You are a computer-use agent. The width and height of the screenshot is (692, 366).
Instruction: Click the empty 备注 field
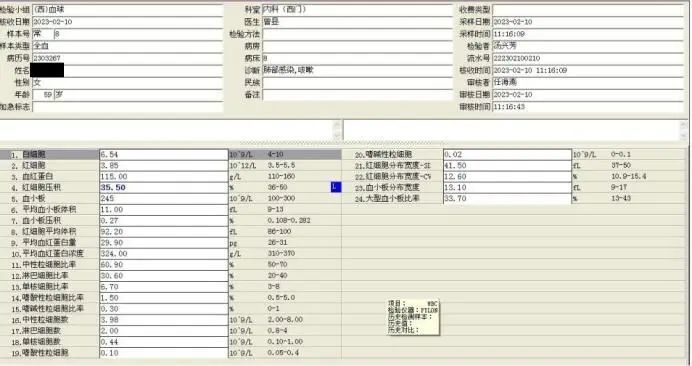click(x=357, y=94)
